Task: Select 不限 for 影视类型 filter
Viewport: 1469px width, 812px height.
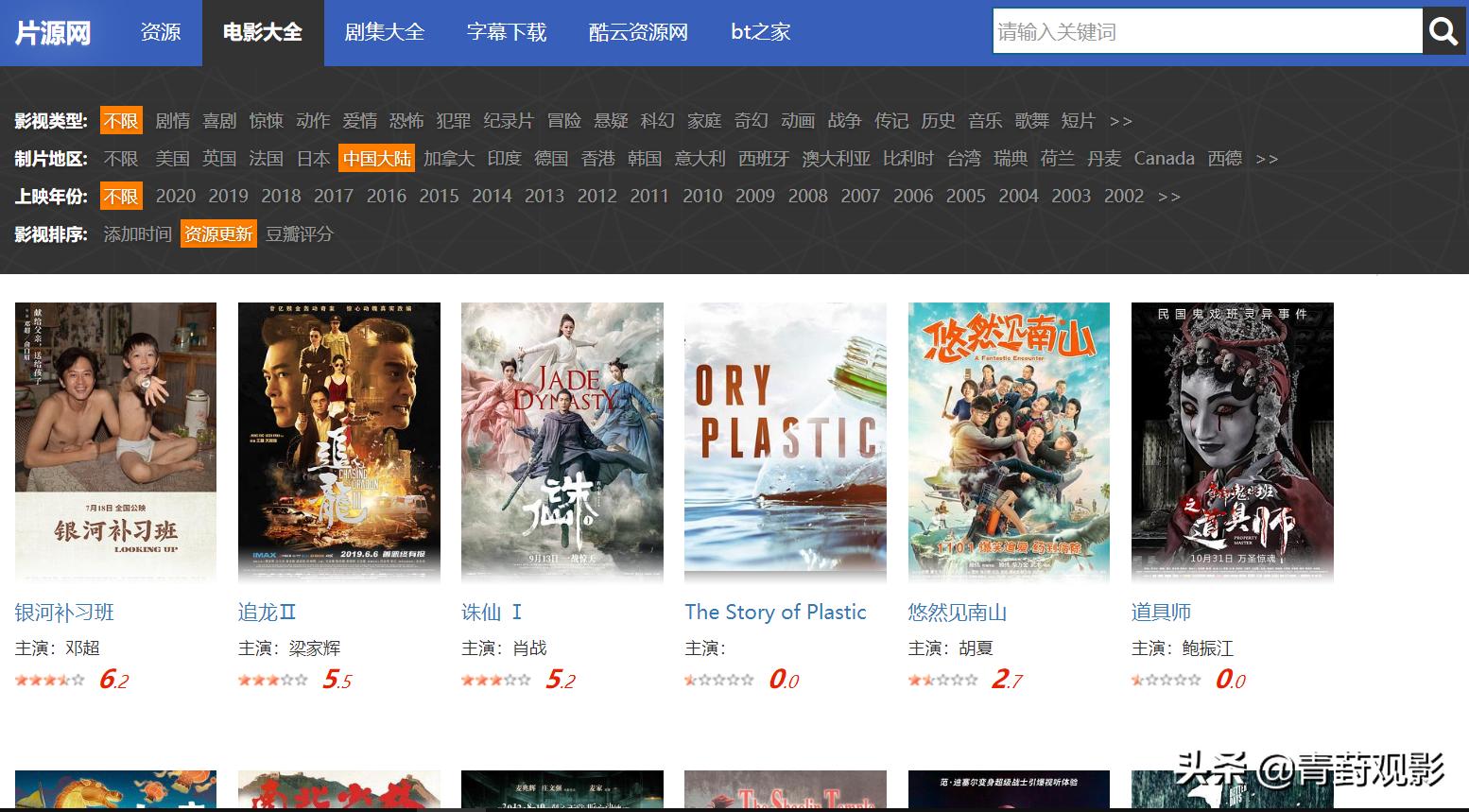Action: (x=121, y=121)
